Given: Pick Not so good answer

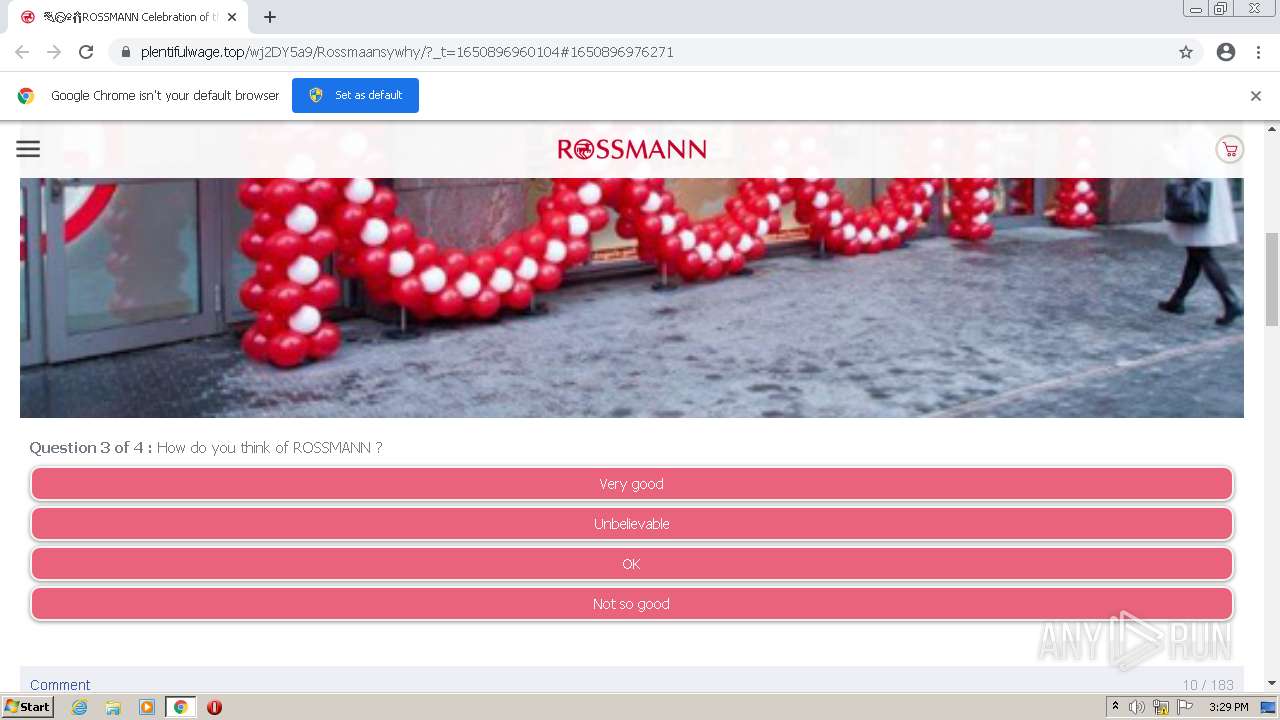Looking at the screenshot, I should pyautogui.click(x=631, y=604).
